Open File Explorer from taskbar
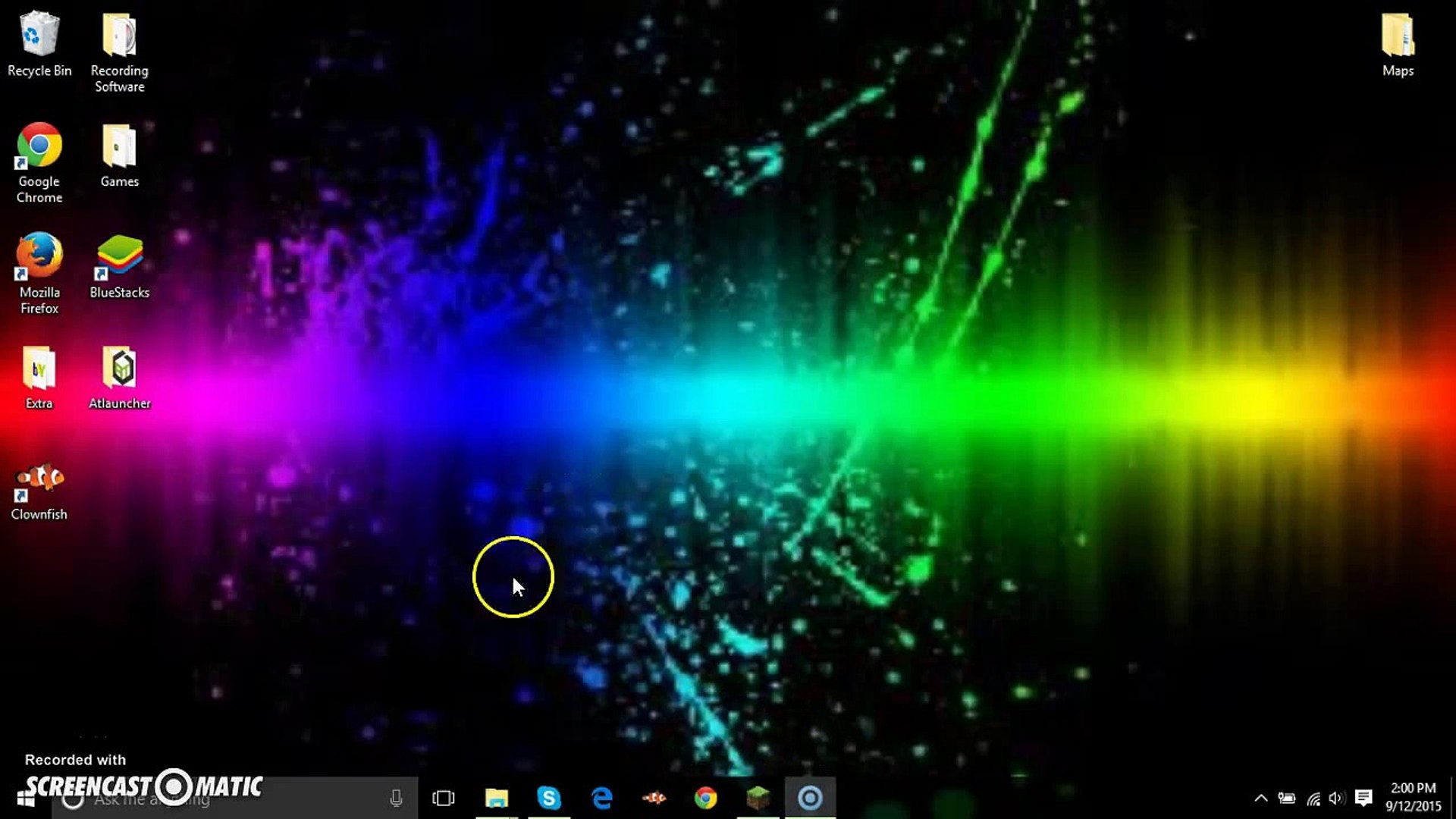Viewport: 1456px width, 819px height. point(497,798)
